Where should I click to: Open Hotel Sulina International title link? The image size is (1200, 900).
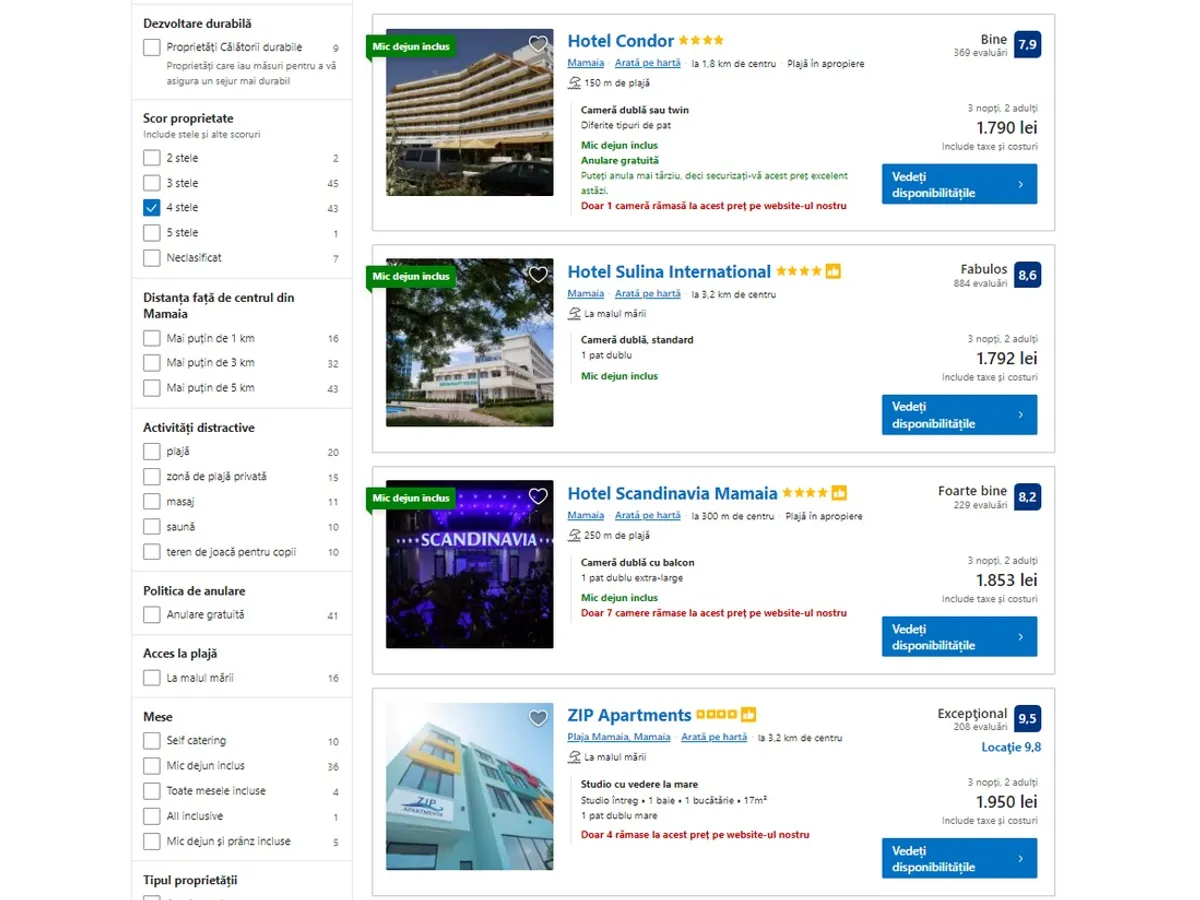(x=668, y=272)
